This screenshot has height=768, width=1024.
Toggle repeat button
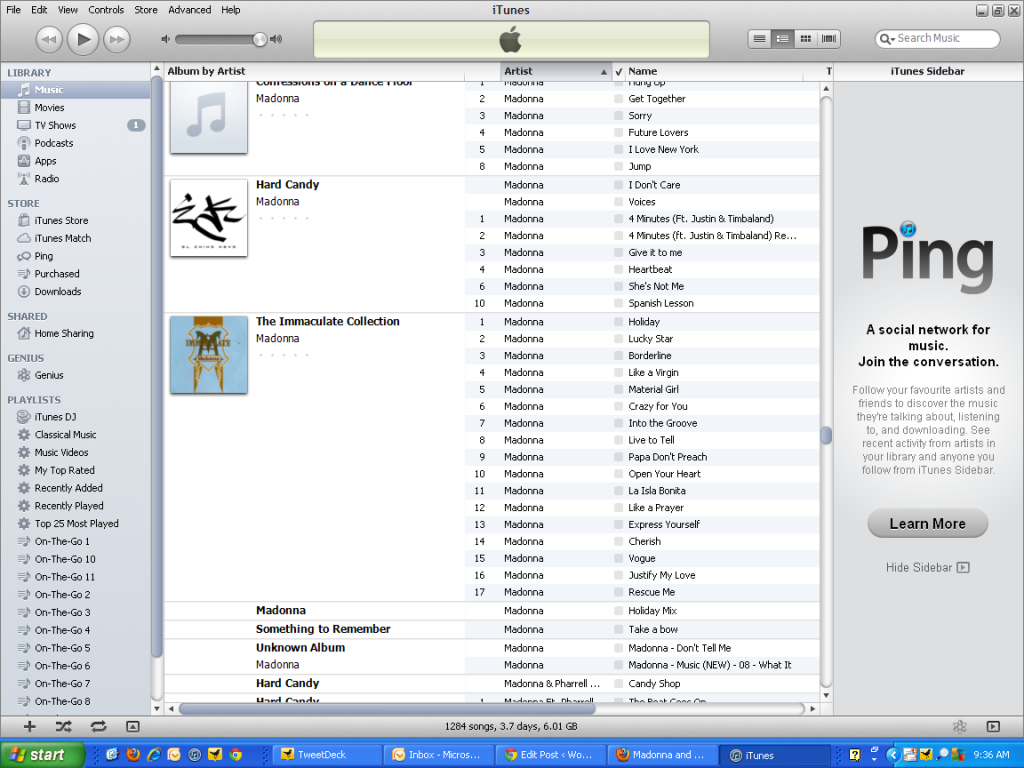point(98,726)
